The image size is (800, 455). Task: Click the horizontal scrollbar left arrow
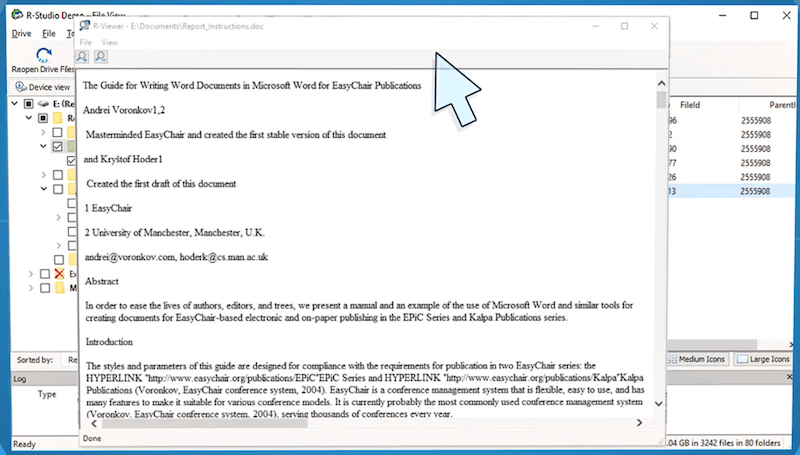[86, 423]
